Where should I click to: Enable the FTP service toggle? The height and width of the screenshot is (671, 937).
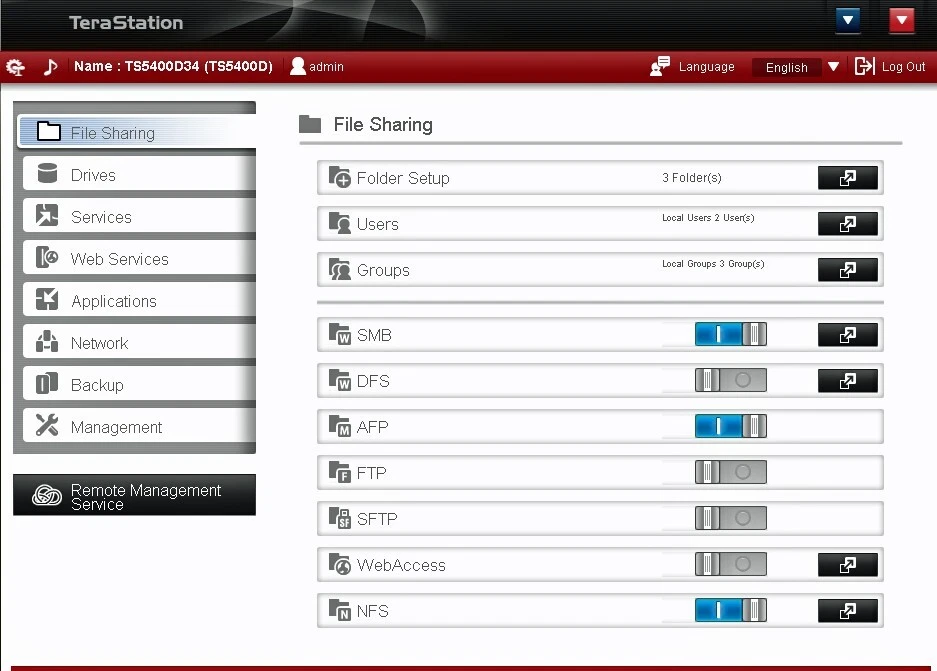(731, 472)
